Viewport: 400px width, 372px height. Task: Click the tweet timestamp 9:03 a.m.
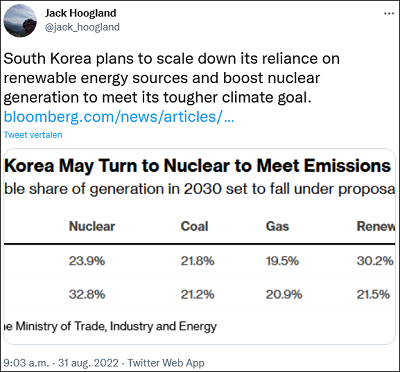tap(23, 362)
